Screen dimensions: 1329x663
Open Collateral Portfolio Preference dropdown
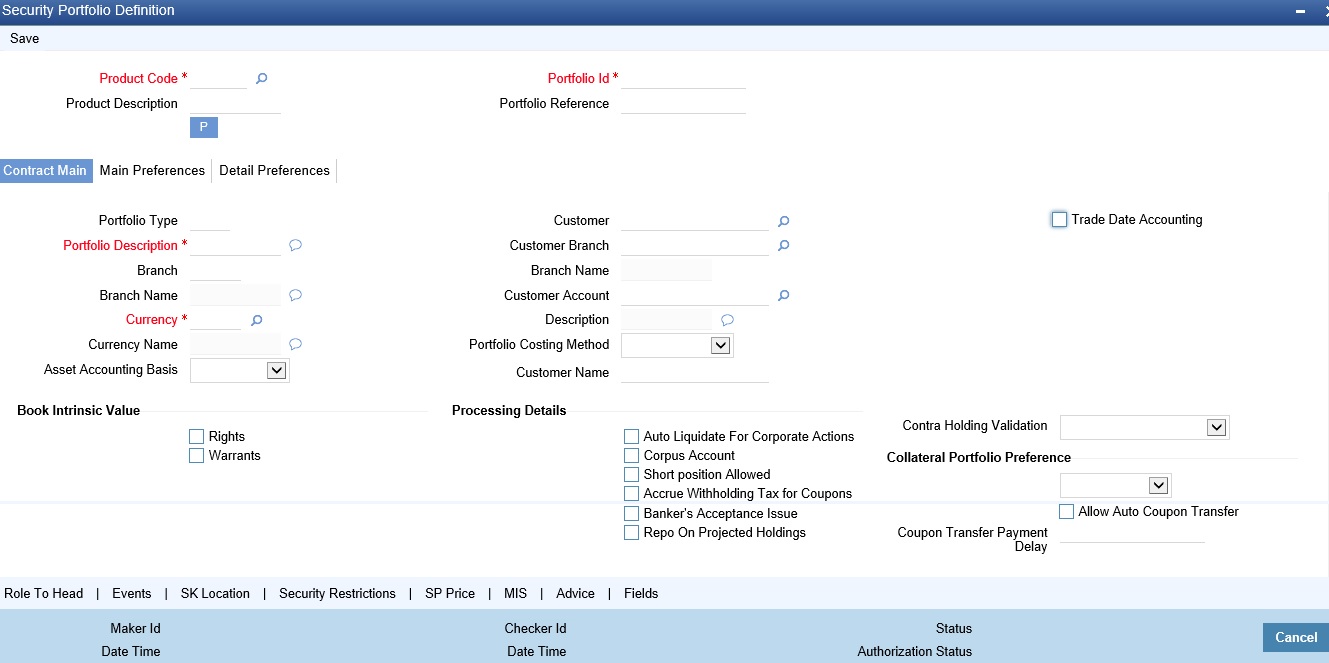point(1158,486)
